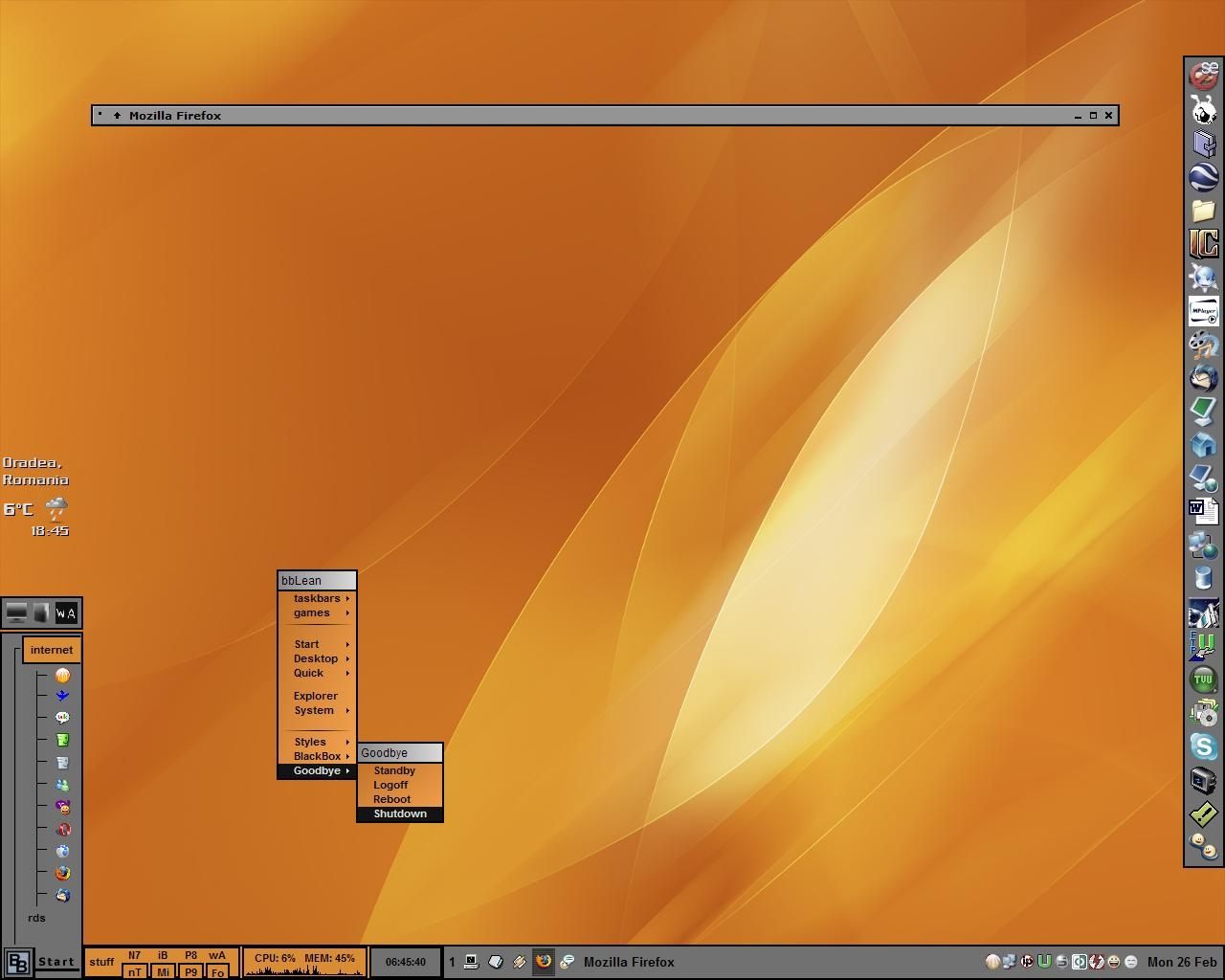Expand the System submenu
The width and height of the screenshot is (1225, 980).
coord(317,710)
